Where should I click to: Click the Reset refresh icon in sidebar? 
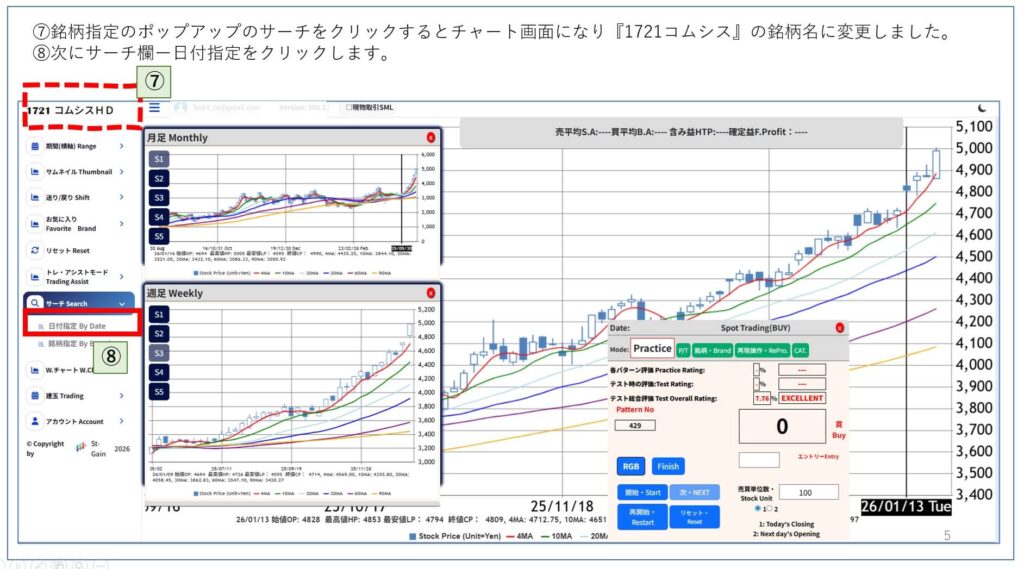click(x=35, y=250)
